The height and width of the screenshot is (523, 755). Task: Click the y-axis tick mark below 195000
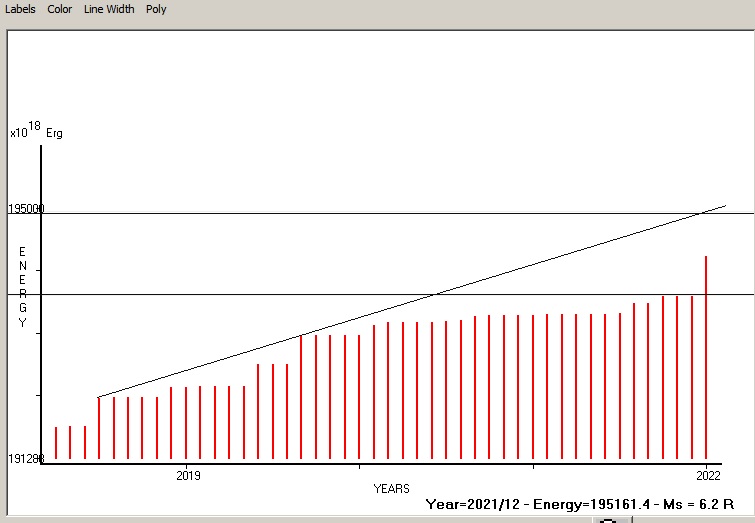[x=40, y=270]
